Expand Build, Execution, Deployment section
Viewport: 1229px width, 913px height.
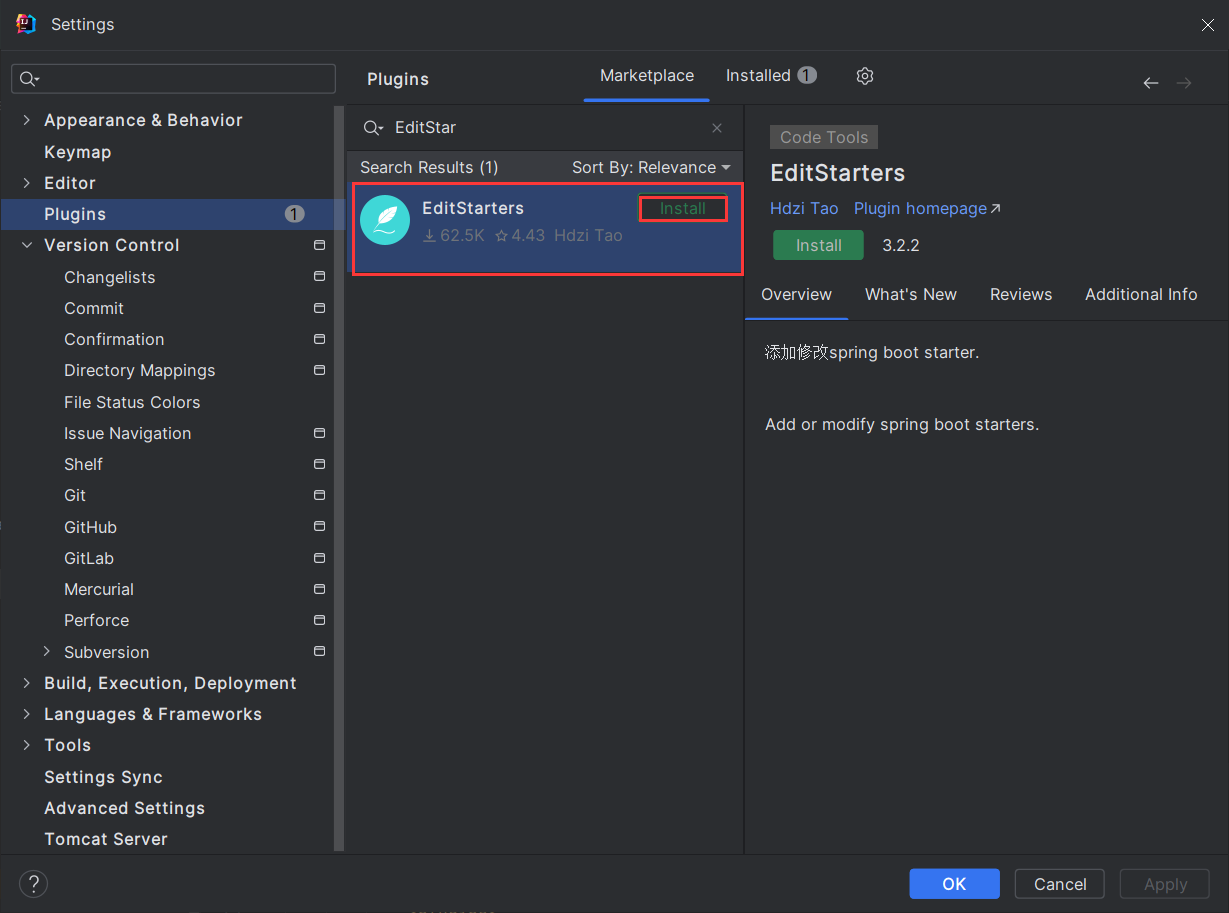point(26,683)
